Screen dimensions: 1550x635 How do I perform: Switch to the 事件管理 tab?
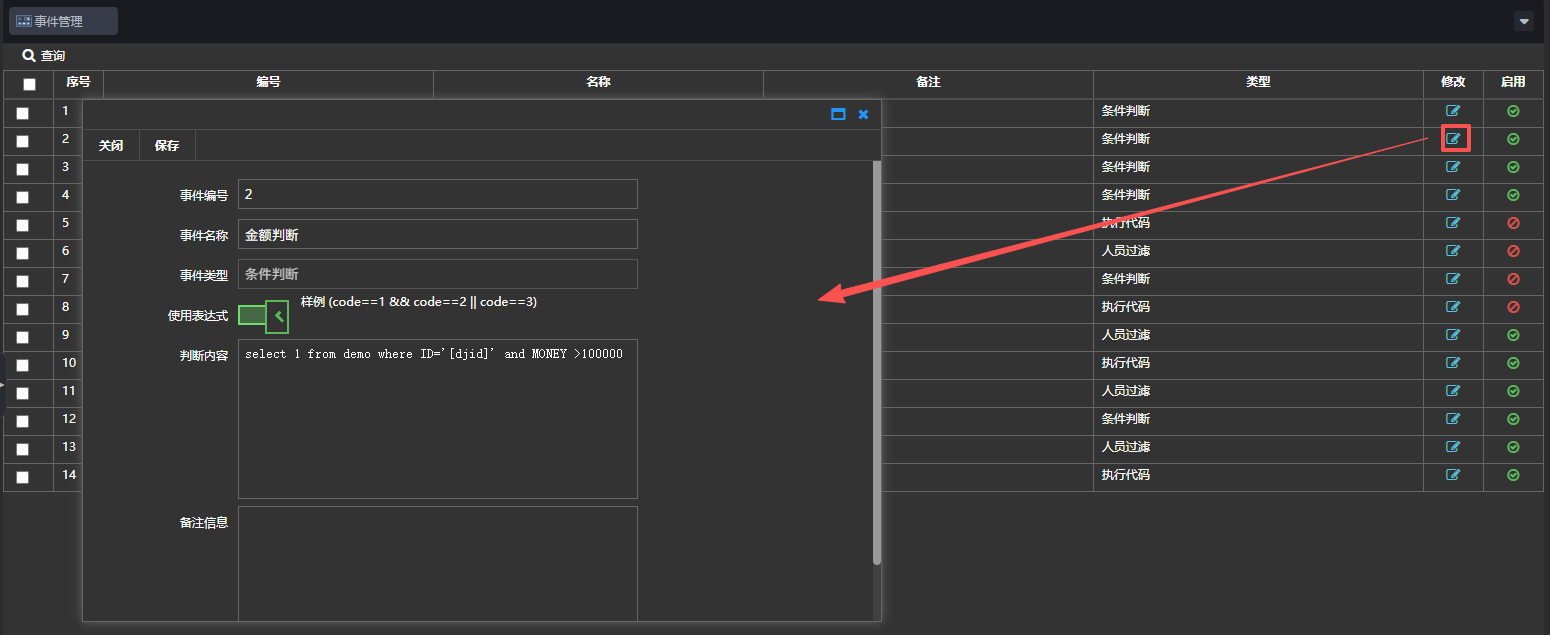[63, 21]
